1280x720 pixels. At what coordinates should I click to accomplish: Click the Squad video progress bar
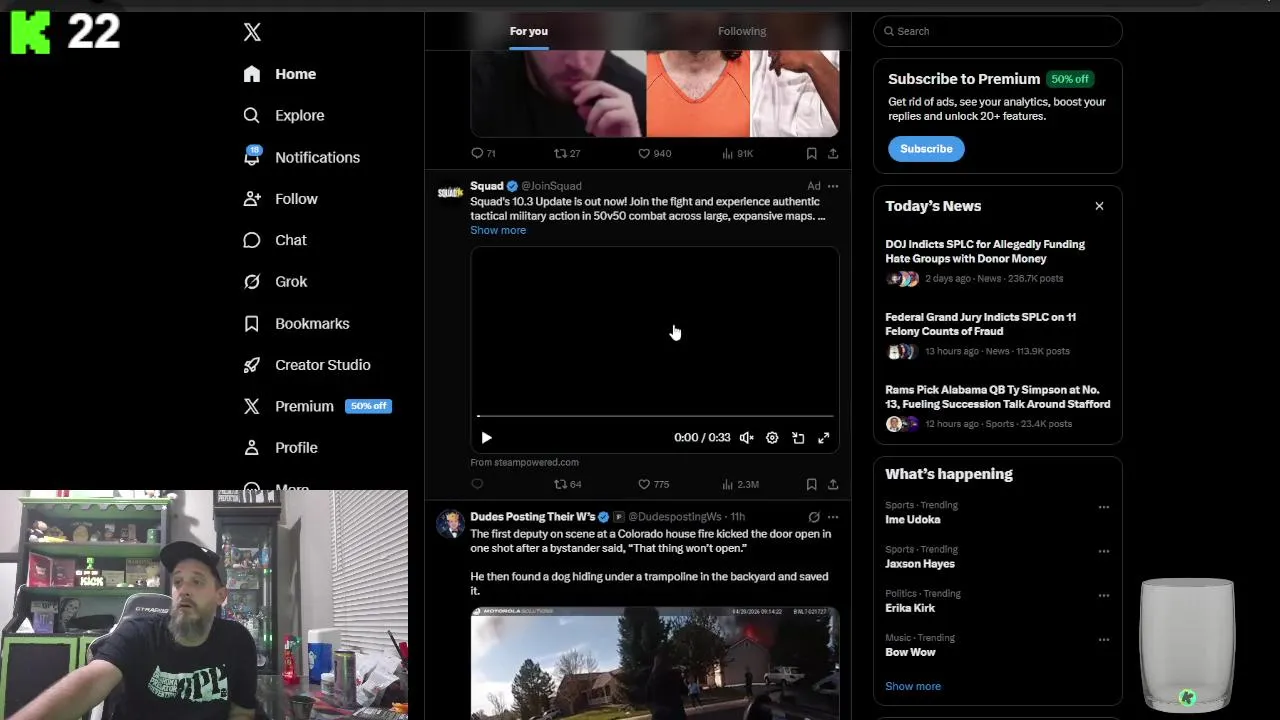pyautogui.click(x=655, y=416)
